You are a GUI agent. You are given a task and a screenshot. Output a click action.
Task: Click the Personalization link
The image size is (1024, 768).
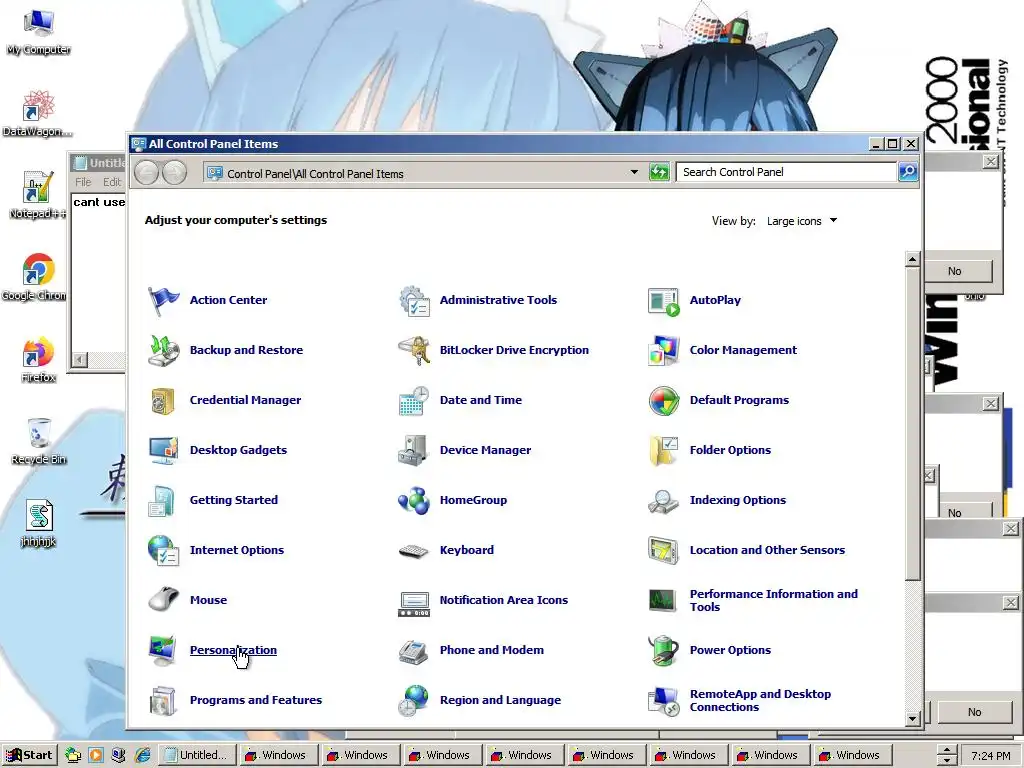point(233,650)
